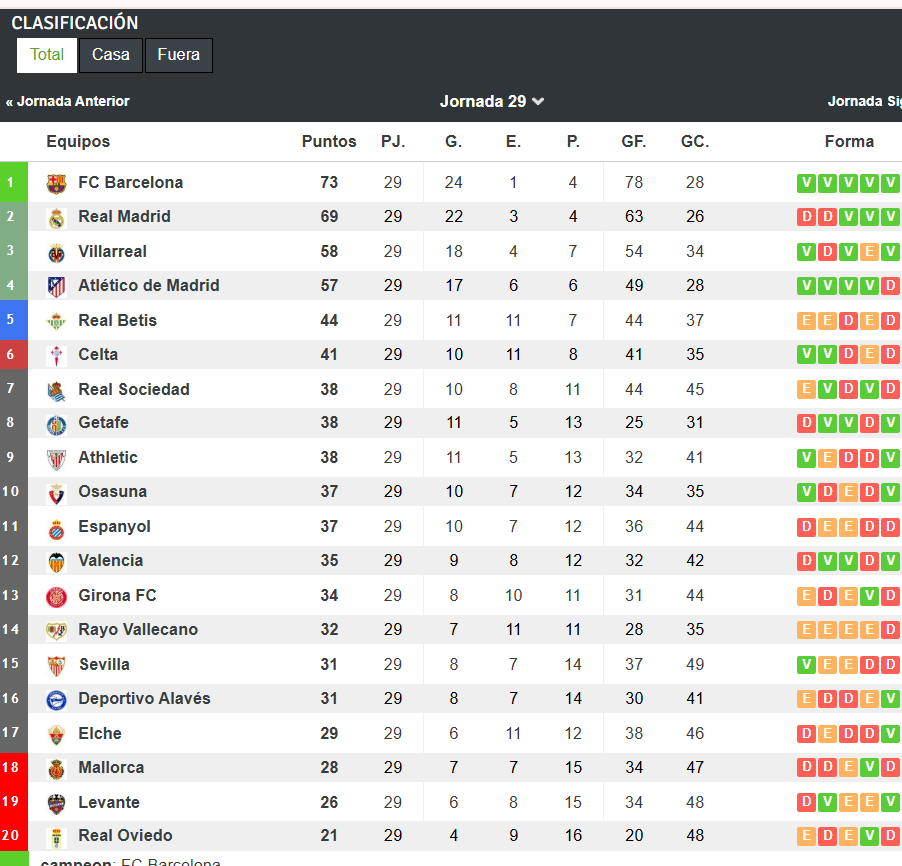
Task: Click the Atlético de Madrid crest
Action: tap(56, 286)
